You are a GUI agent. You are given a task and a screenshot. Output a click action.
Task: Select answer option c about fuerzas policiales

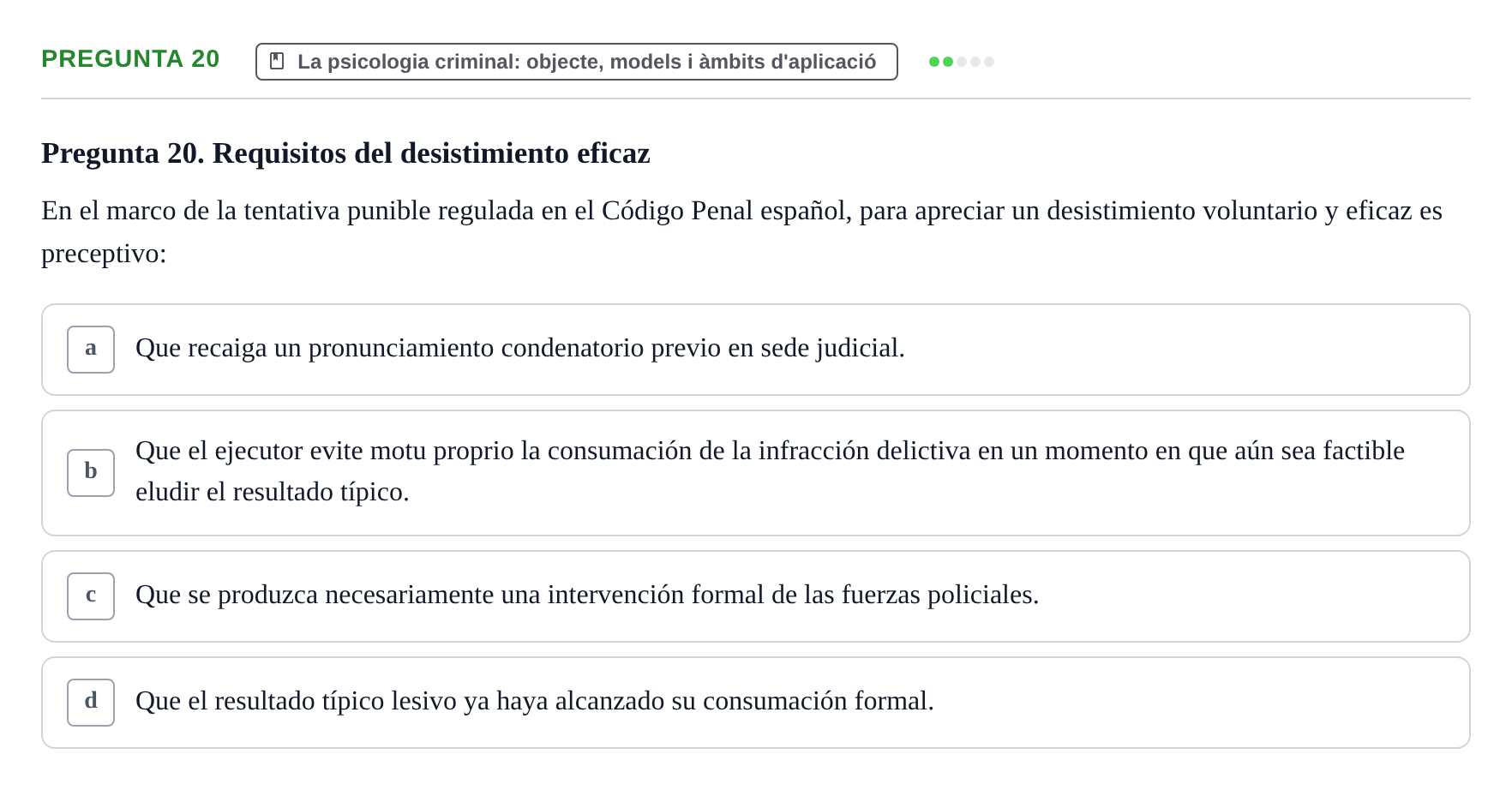tap(755, 596)
